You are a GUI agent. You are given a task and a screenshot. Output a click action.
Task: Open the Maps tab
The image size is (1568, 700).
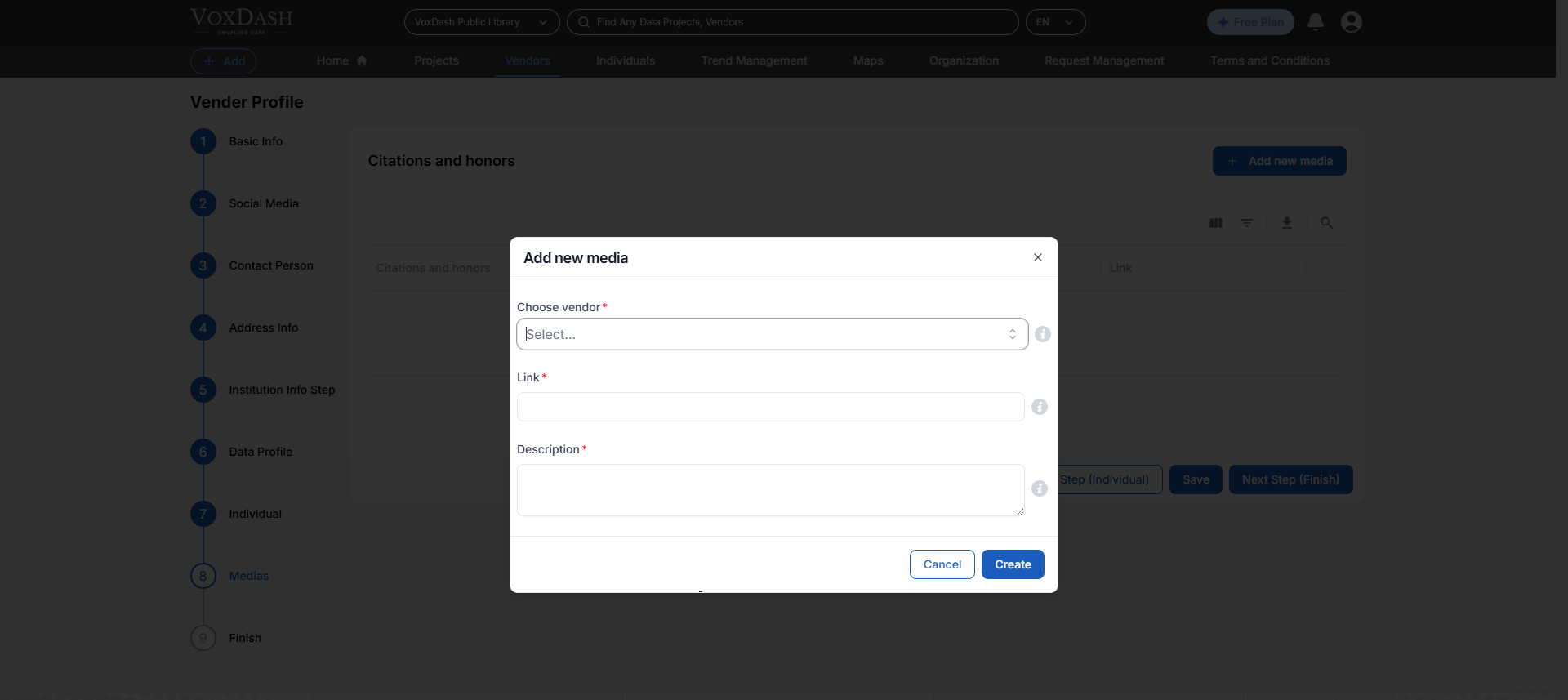pyautogui.click(x=868, y=60)
